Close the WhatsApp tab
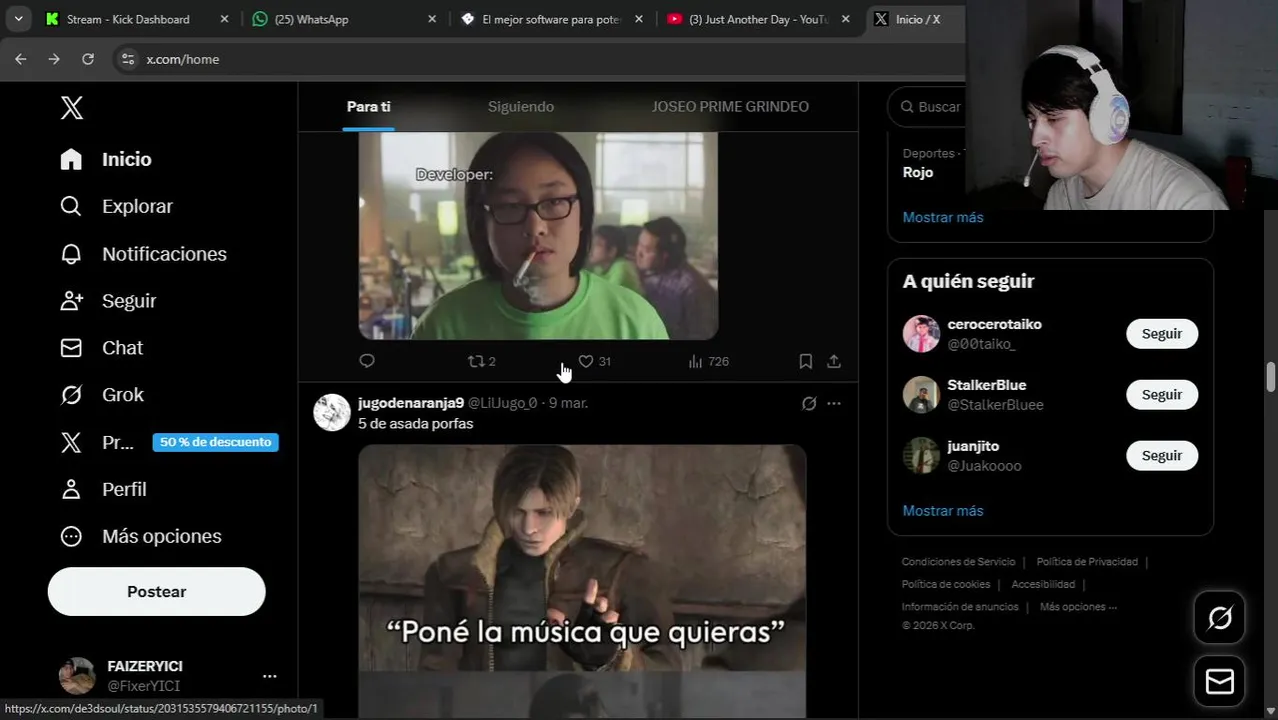This screenshot has width=1278, height=720. pyautogui.click(x=432, y=19)
